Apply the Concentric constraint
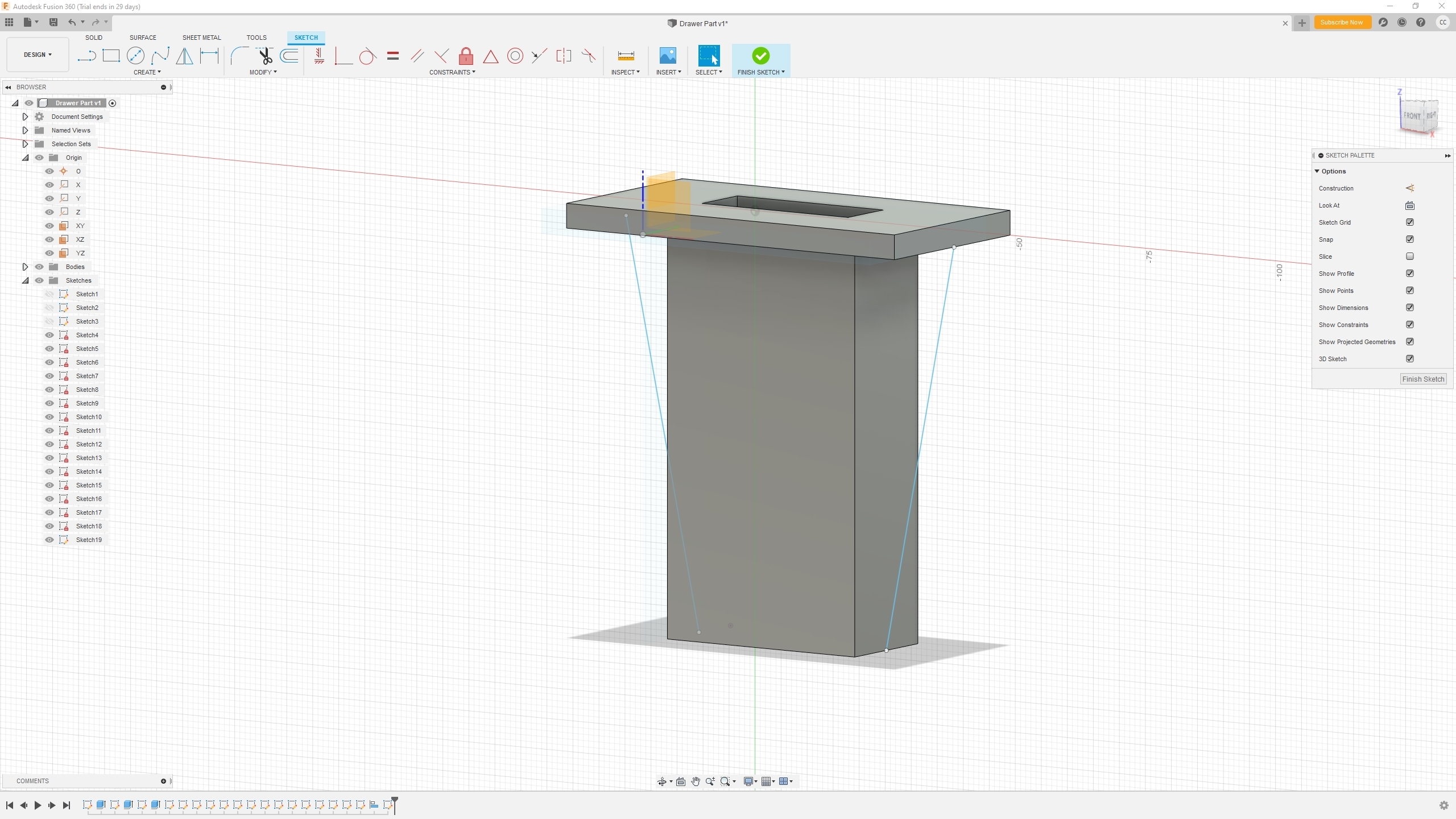The width and height of the screenshot is (1456, 819). point(515,56)
